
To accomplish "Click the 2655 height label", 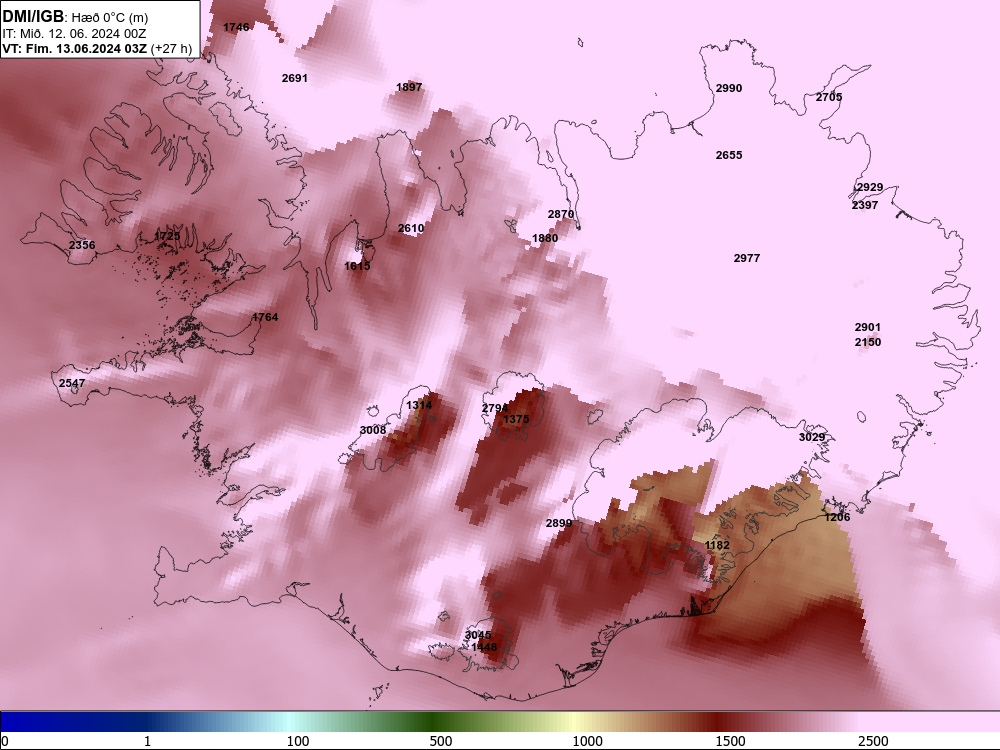I will [x=729, y=156].
